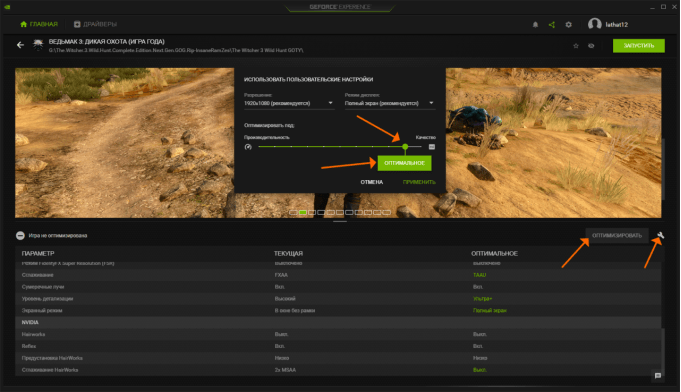Click the Reflex row label

[29, 346]
